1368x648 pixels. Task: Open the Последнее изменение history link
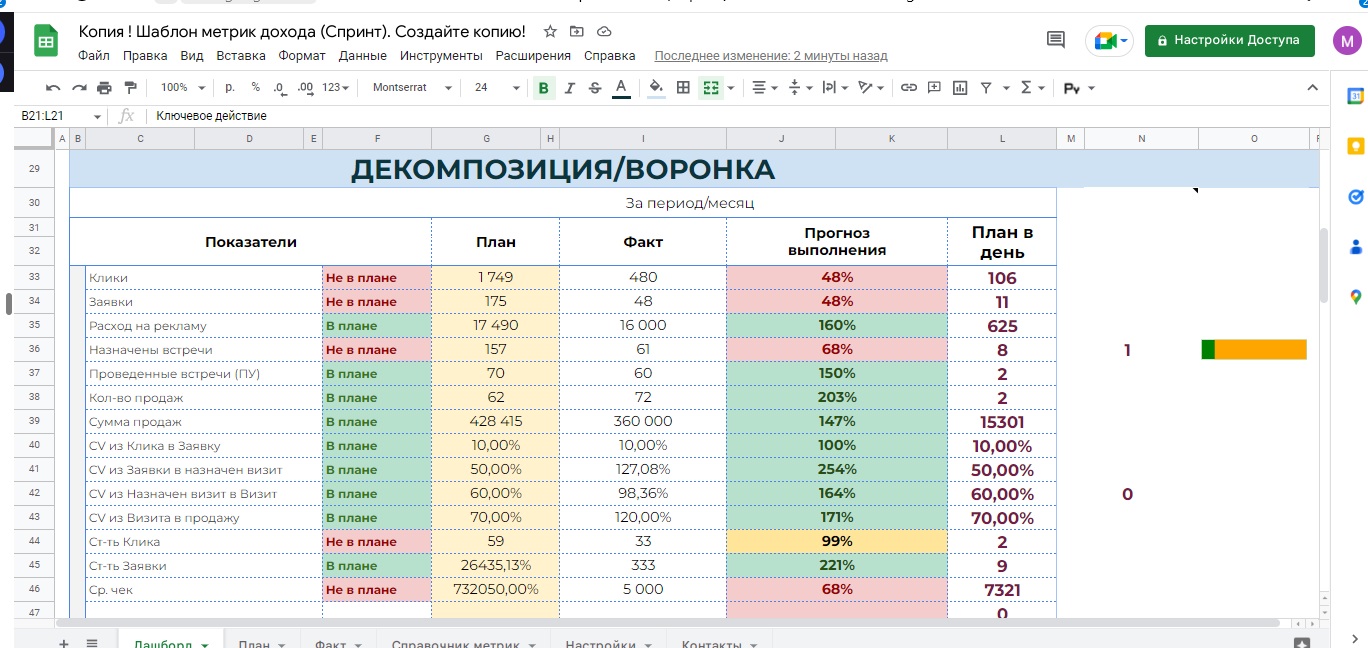coord(770,56)
